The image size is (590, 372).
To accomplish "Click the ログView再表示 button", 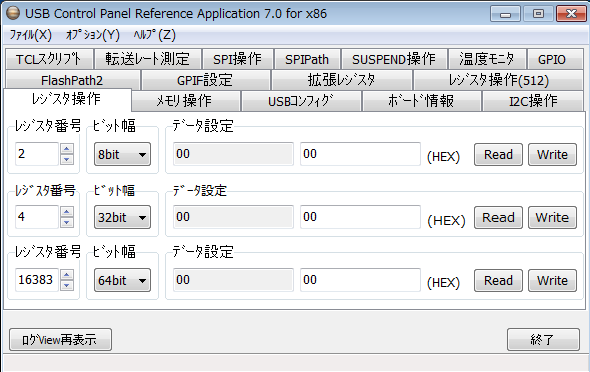I will (60, 340).
